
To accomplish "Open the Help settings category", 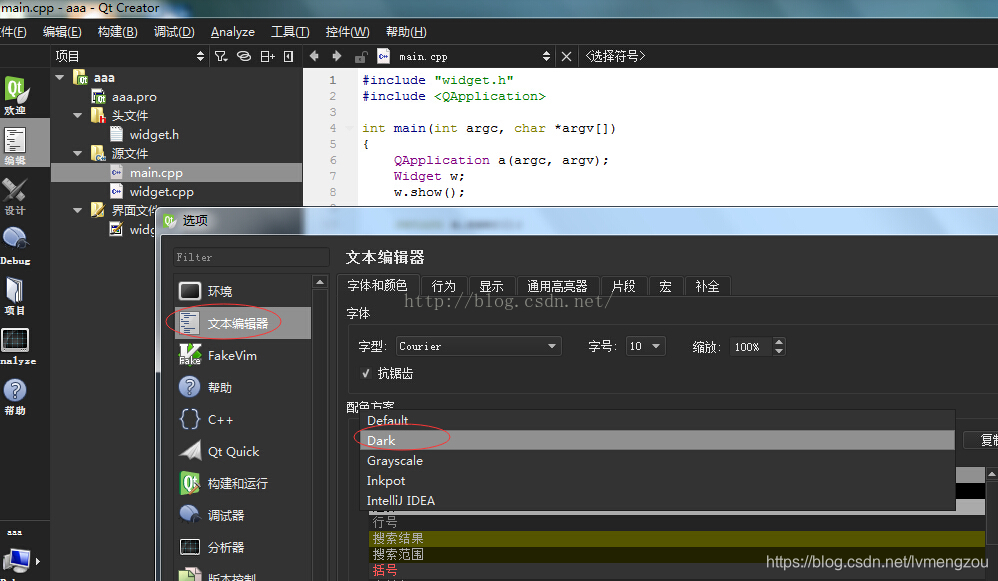I will point(243,387).
